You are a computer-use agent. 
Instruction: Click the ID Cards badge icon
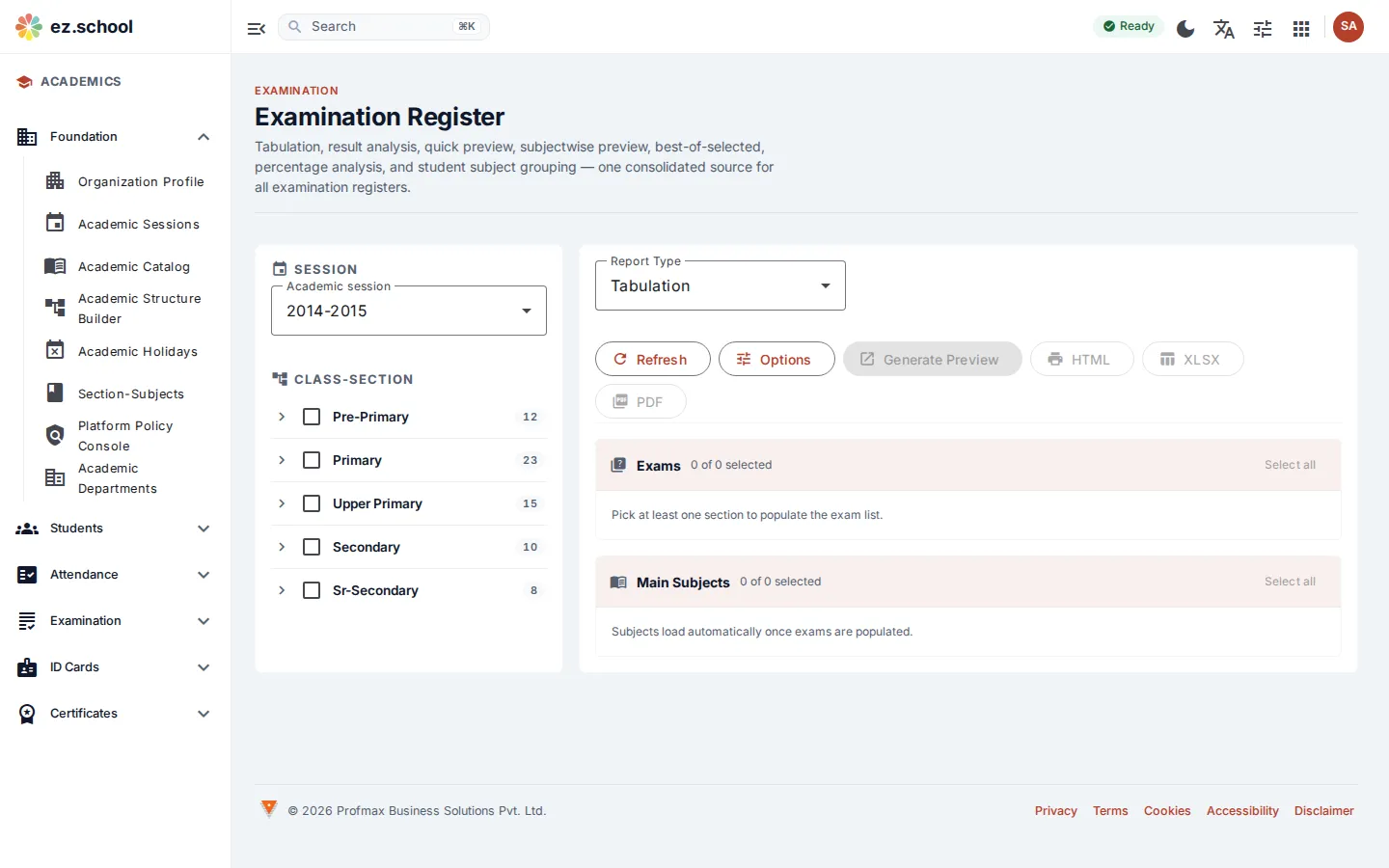coord(27,667)
